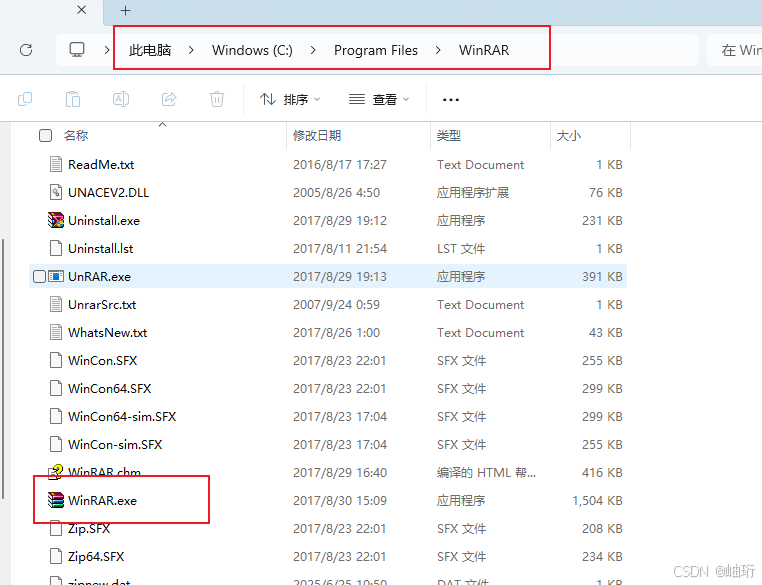Go to 此电脑 breadcrumb
Image resolution: width=762 pixels, height=585 pixels.
pyautogui.click(x=150, y=50)
